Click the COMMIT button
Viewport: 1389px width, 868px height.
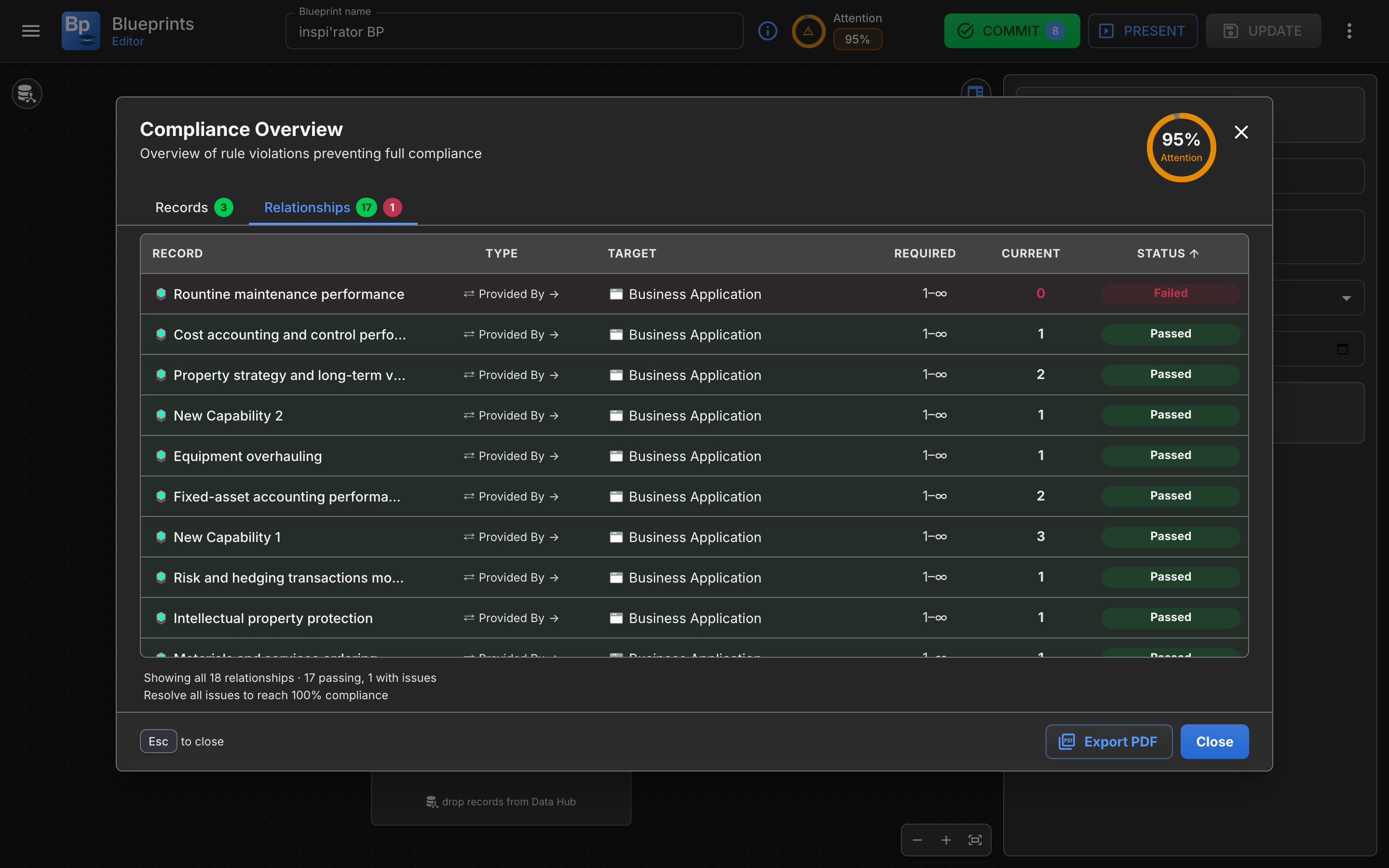pyautogui.click(x=1011, y=31)
